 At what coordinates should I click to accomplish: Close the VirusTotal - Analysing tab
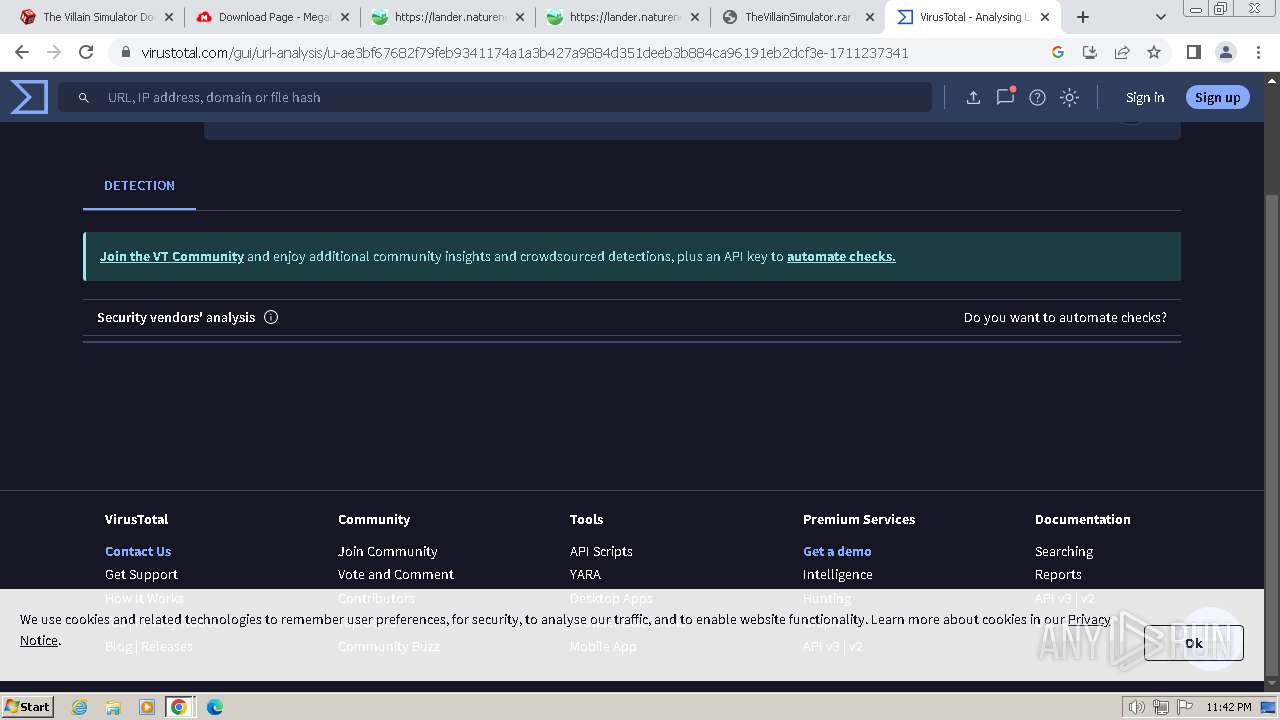tap(1044, 17)
